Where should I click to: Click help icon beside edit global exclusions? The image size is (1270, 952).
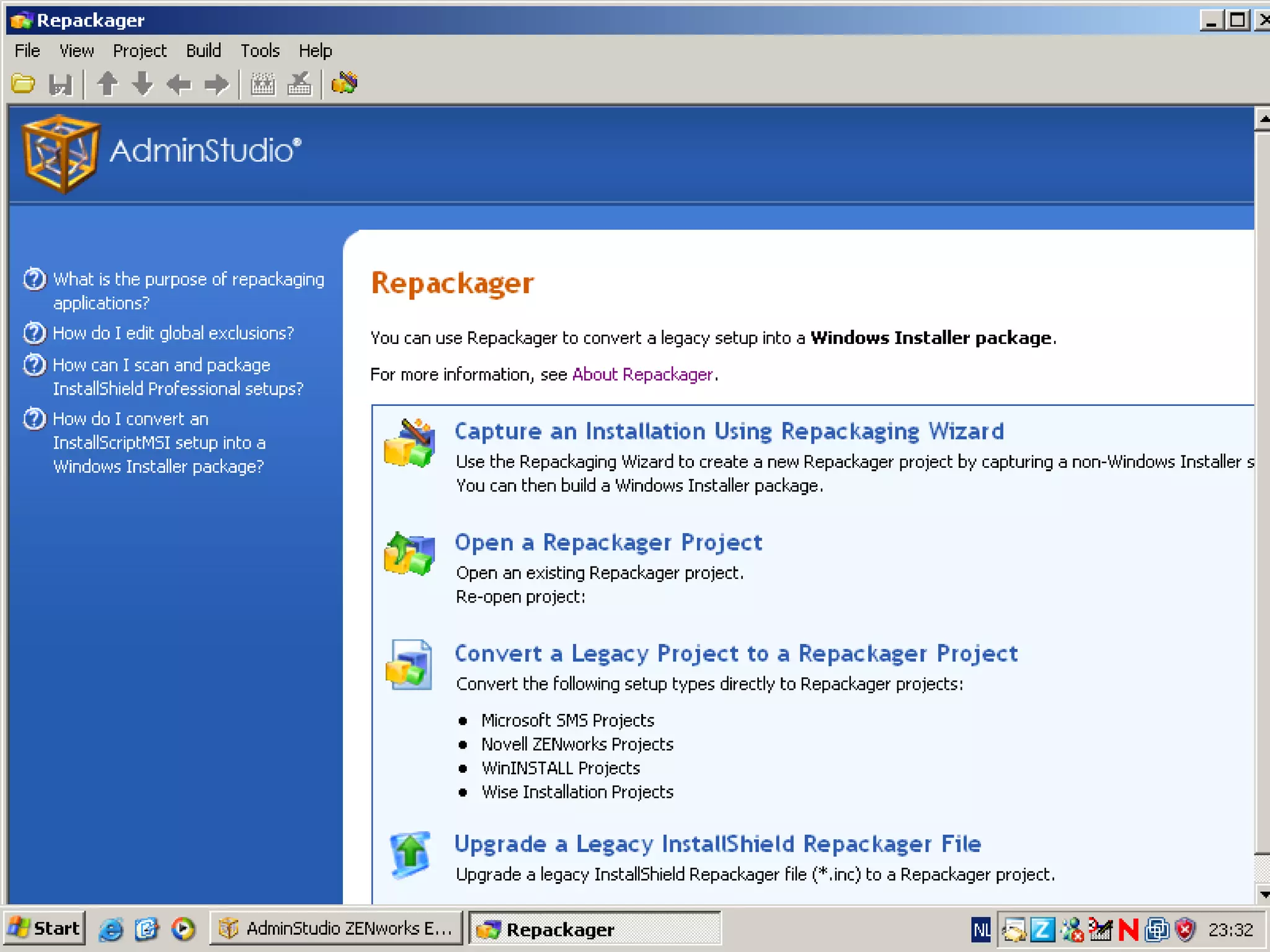point(35,333)
